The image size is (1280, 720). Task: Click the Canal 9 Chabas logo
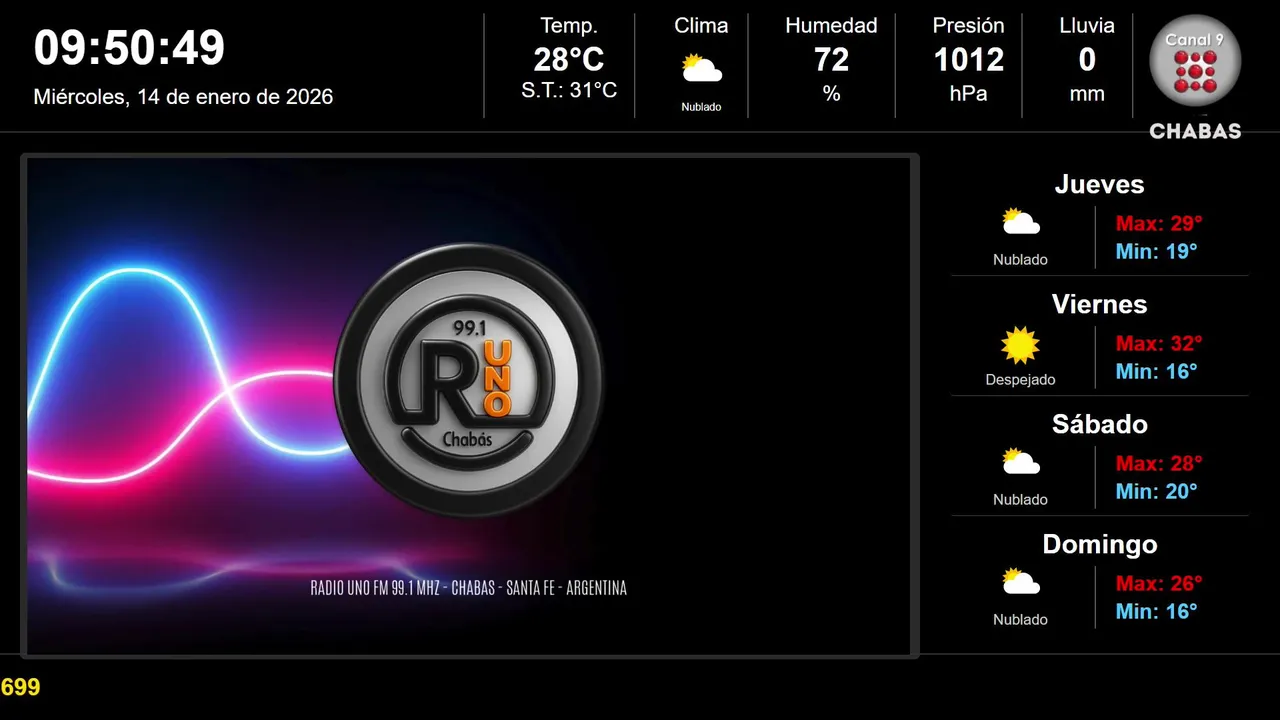click(1195, 77)
